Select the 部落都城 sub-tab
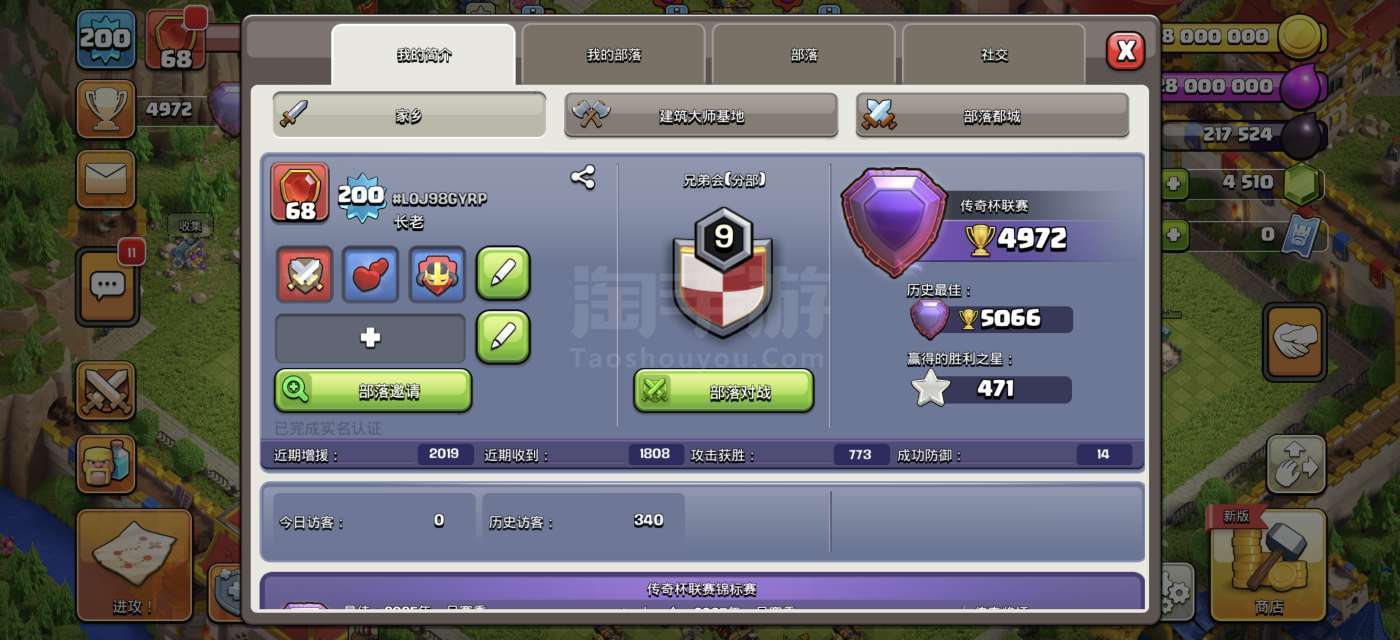Image resolution: width=1400 pixels, height=640 pixels. tap(992, 116)
